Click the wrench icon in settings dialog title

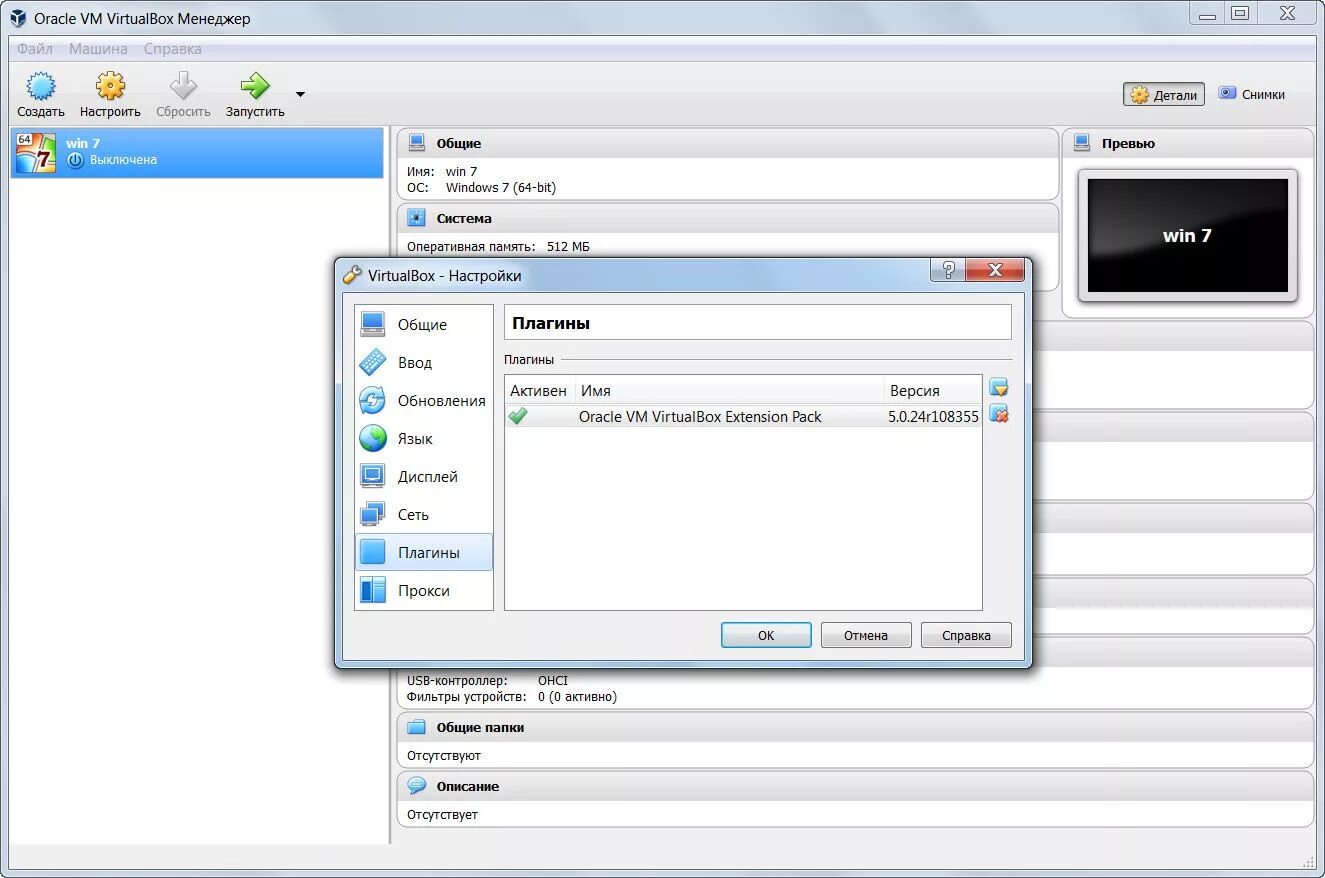(x=352, y=275)
